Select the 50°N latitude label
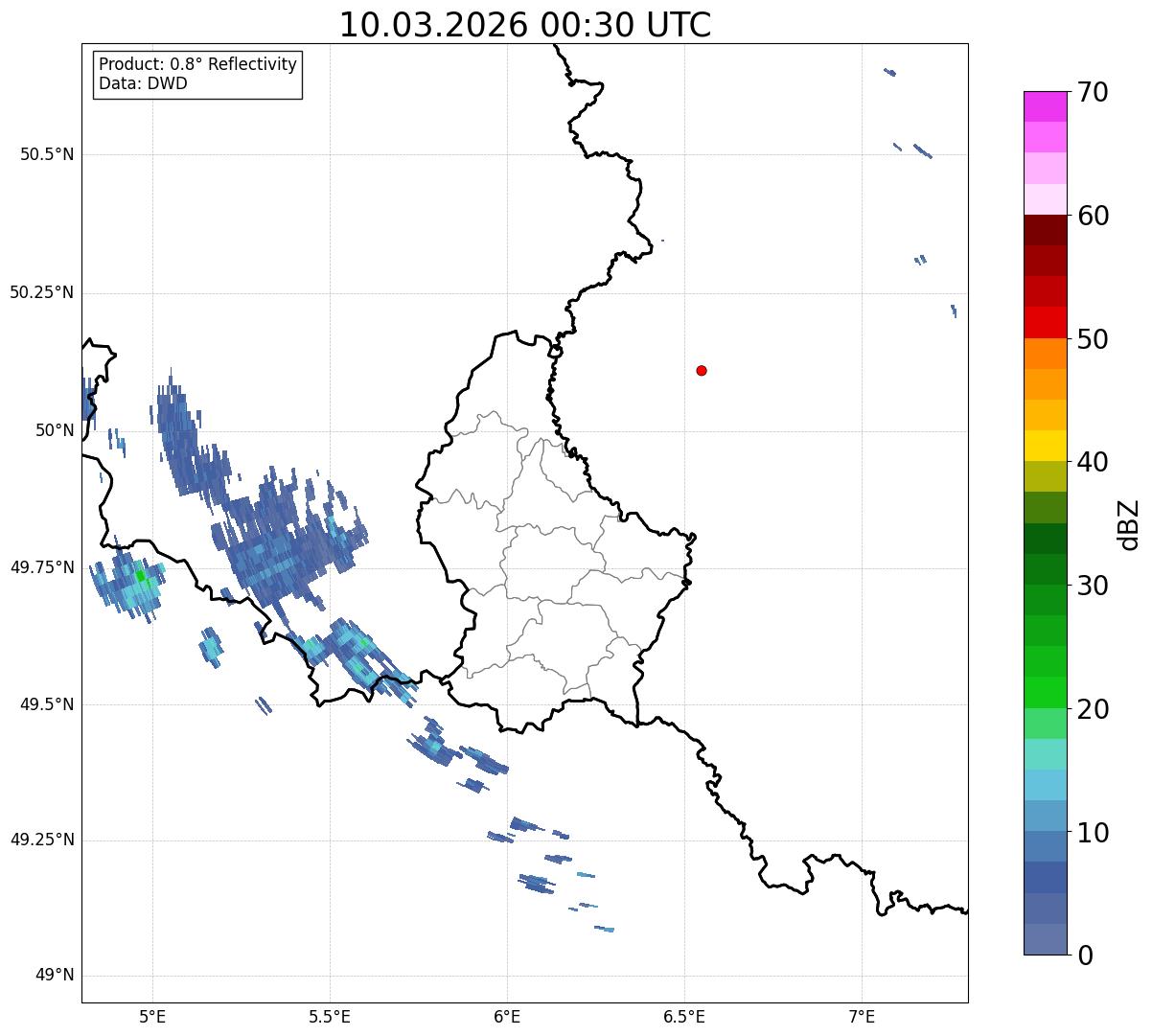The image size is (1152, 1036). click(x=55, y=430)
